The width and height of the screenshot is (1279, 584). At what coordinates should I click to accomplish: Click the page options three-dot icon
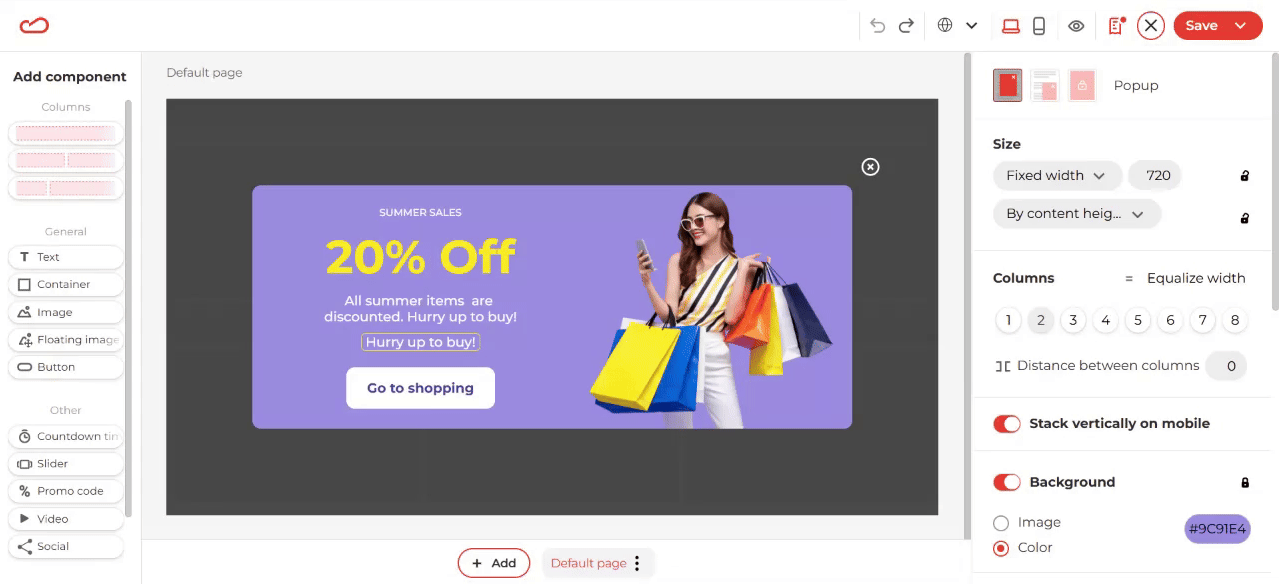(637, 563)
